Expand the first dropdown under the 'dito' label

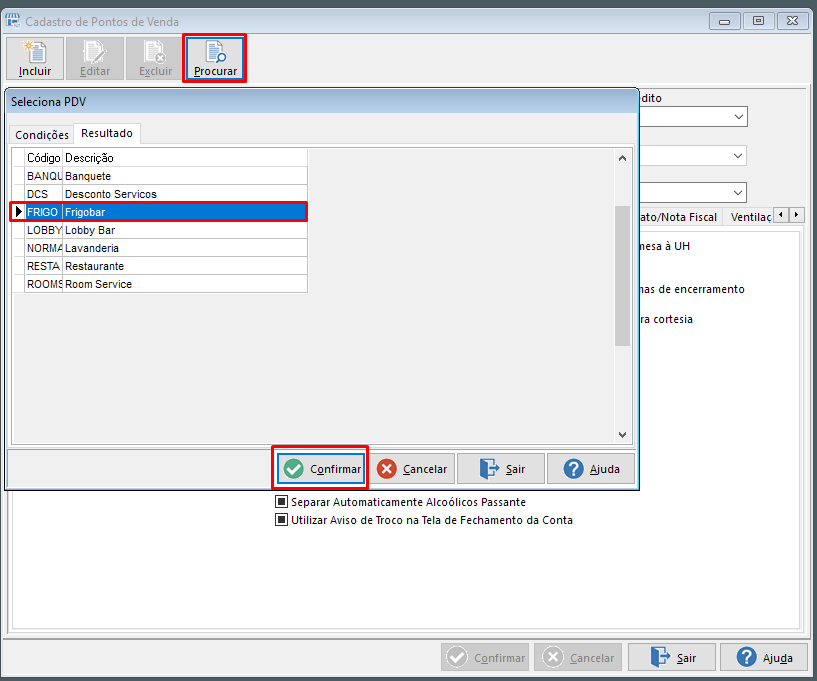[x=738, y=117]
